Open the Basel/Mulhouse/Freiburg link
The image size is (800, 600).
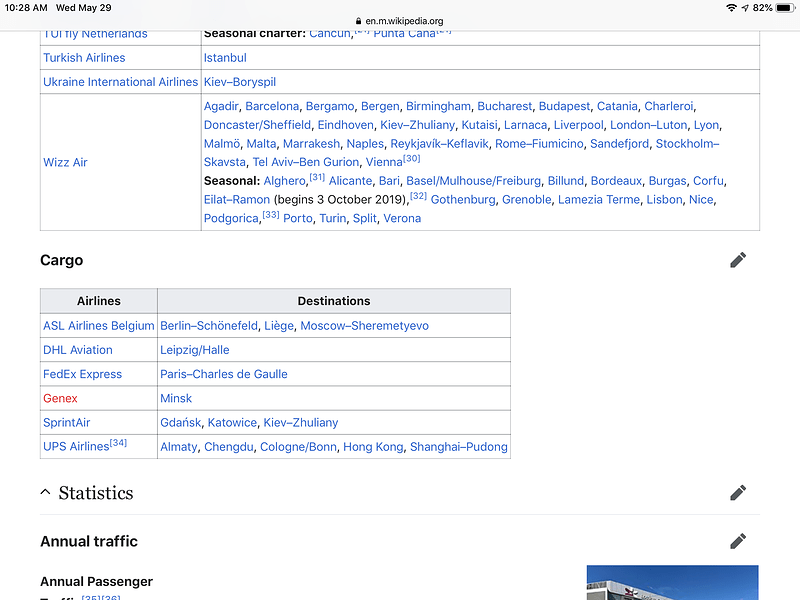pos(473,181)
